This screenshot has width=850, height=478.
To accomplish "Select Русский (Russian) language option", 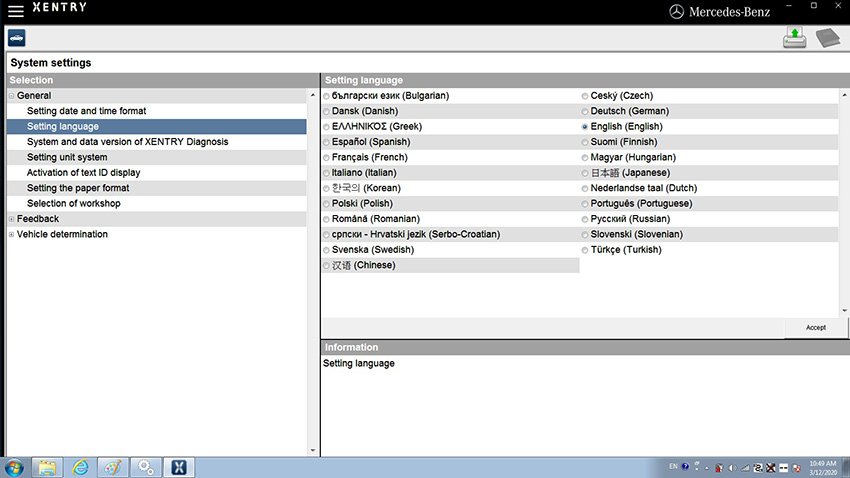I will 585,219.
